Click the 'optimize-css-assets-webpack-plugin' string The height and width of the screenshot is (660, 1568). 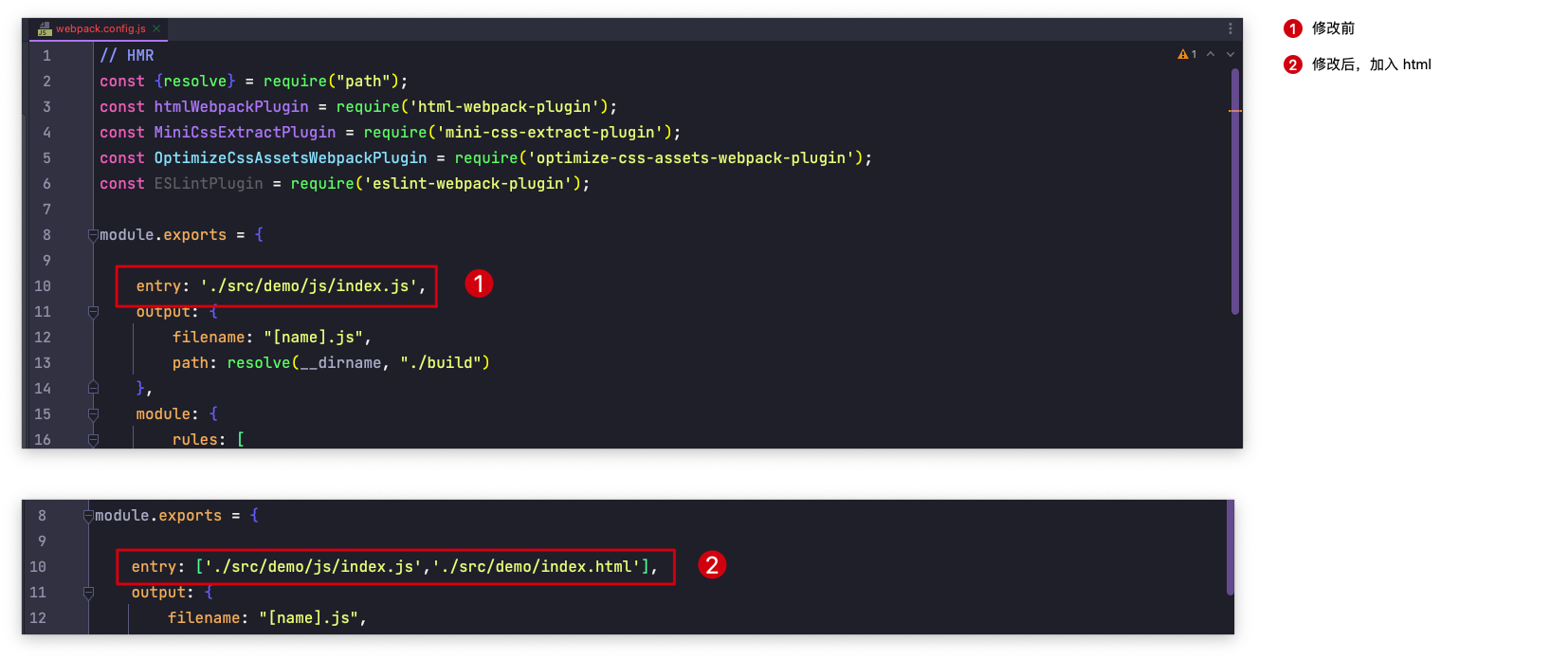pyautogui.click(x=691, y=158)
